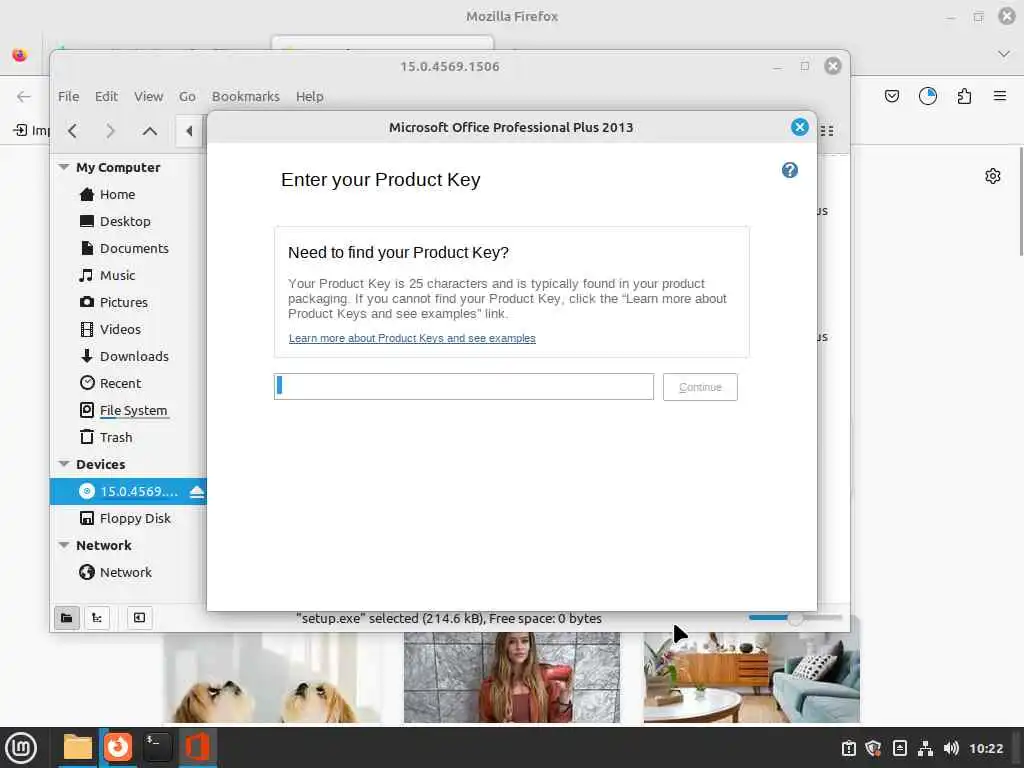Image resolution: width=1024 pixels, height=768 pixels.
Task: Open the Linux Mint start menu
Action: [21, 748]
